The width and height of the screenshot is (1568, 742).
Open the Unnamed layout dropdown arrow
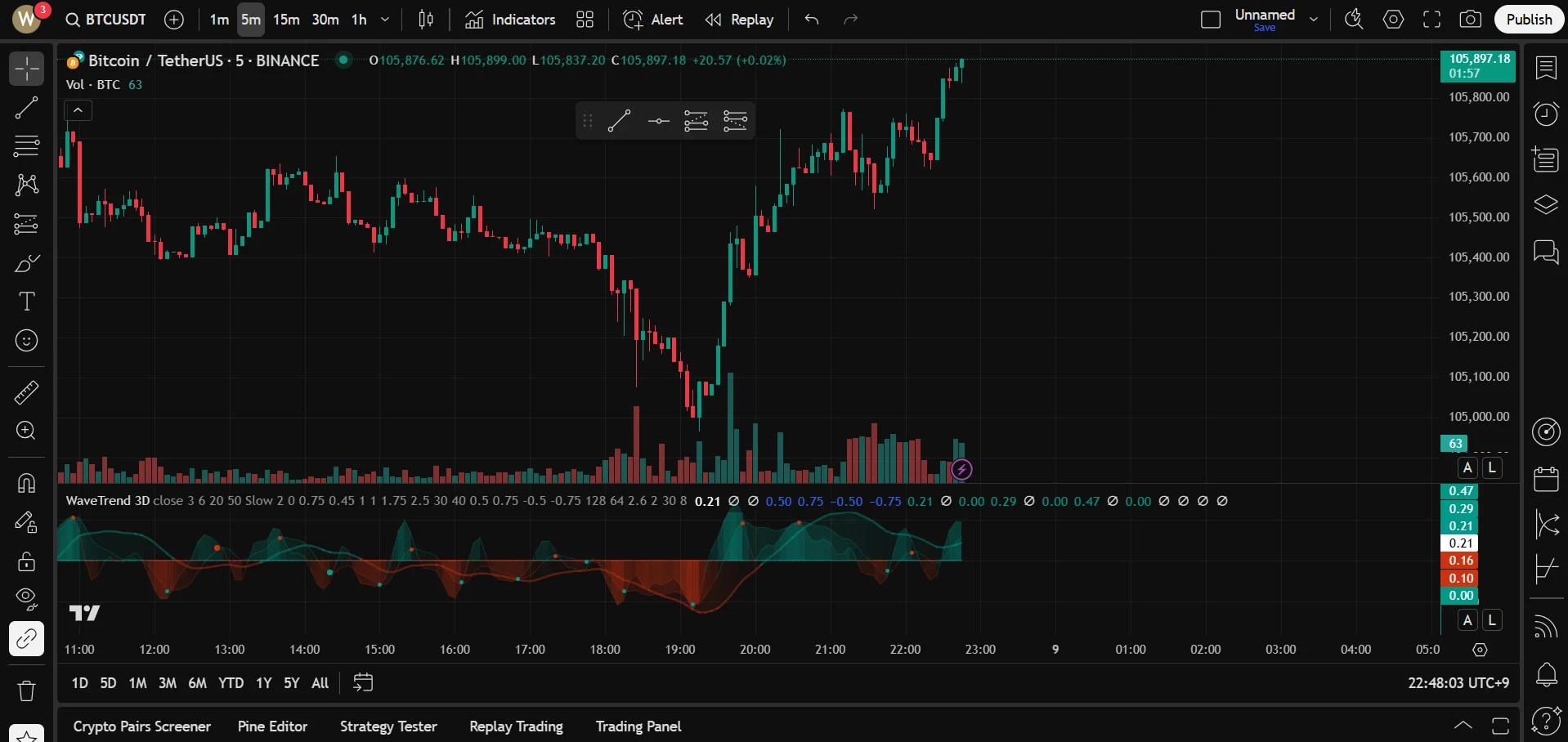tap(1314, 20)
